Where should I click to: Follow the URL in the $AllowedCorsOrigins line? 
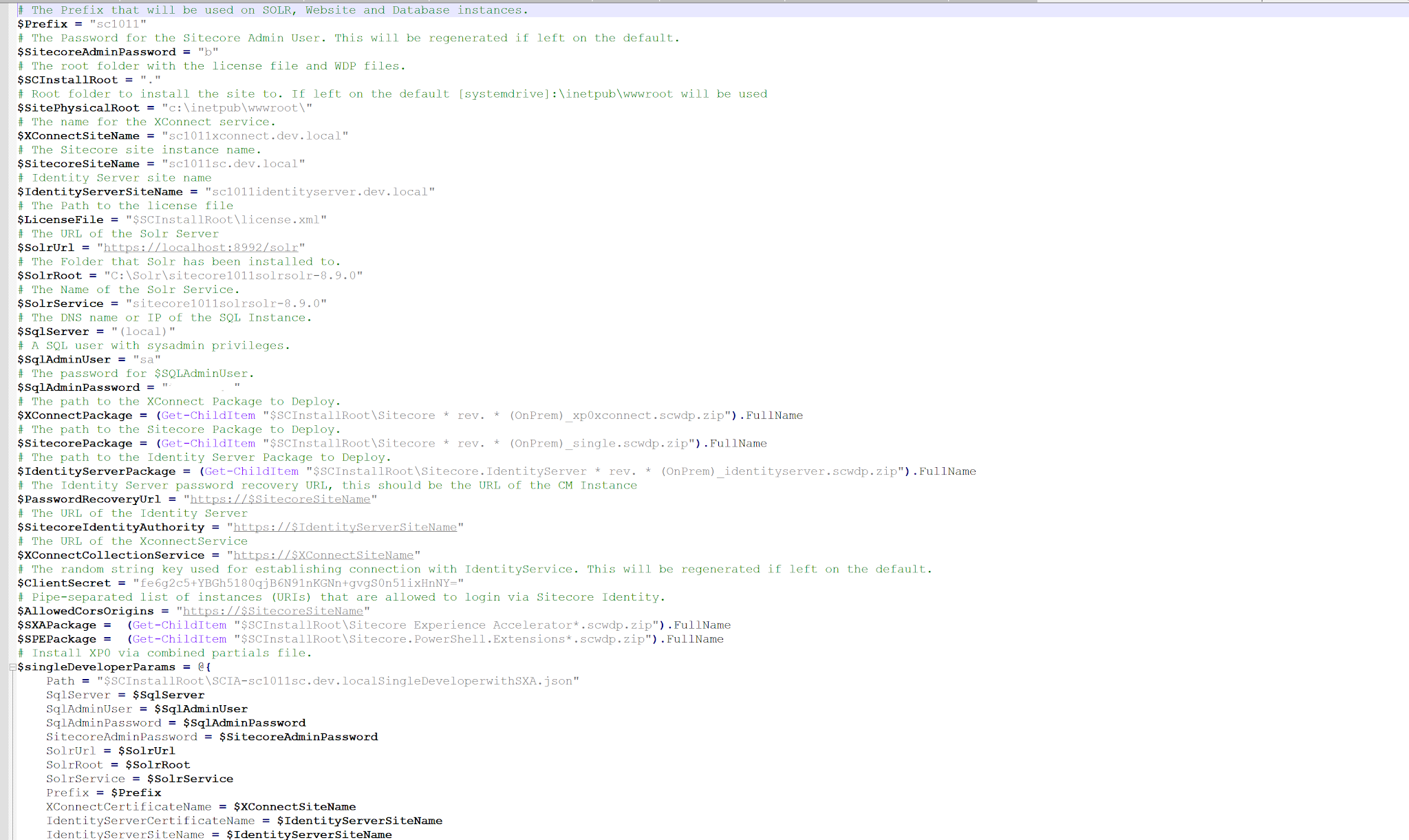(272, 611)
